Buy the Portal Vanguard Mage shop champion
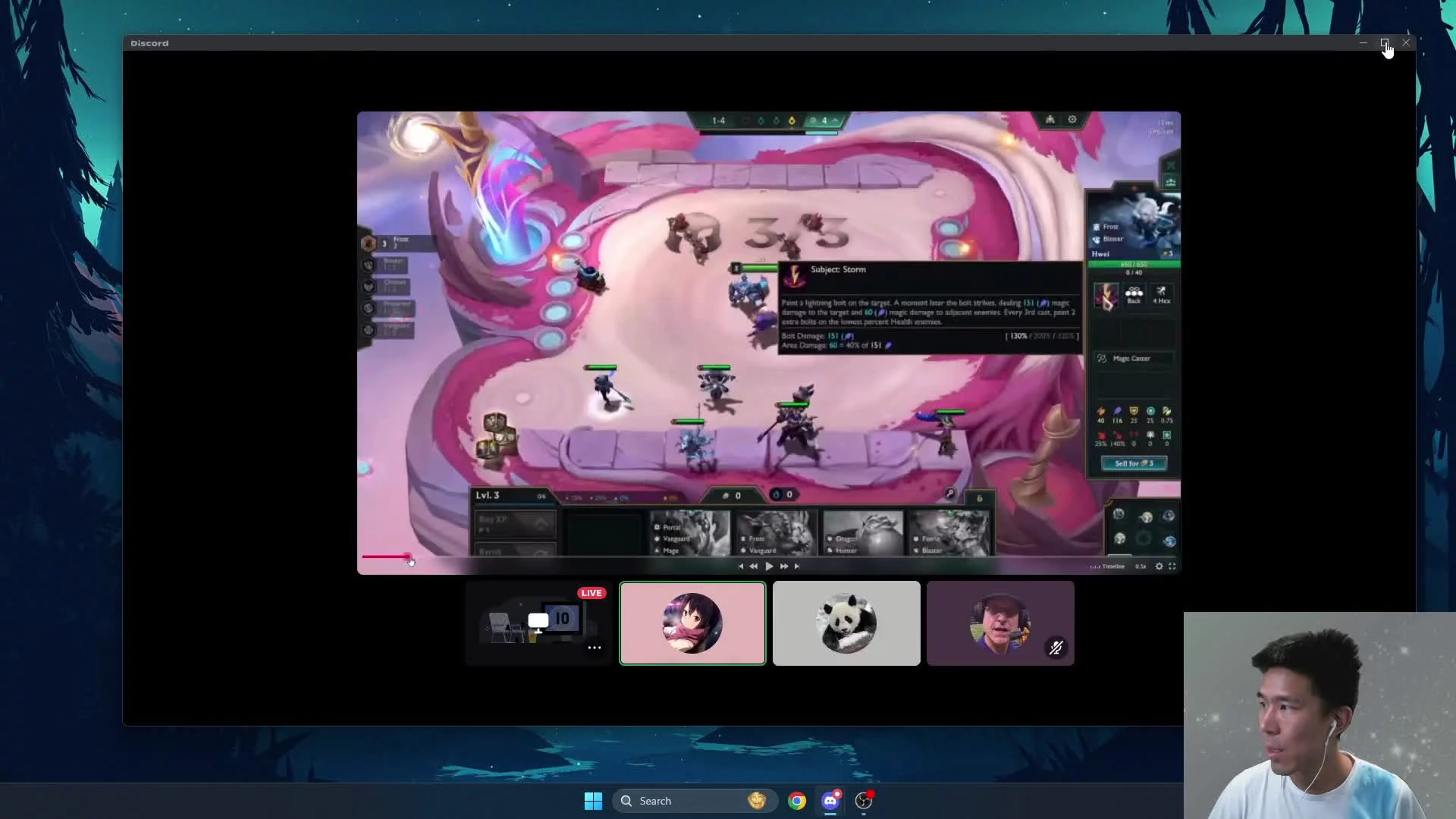Viewport: 1456px width, 819px height. 690,533
